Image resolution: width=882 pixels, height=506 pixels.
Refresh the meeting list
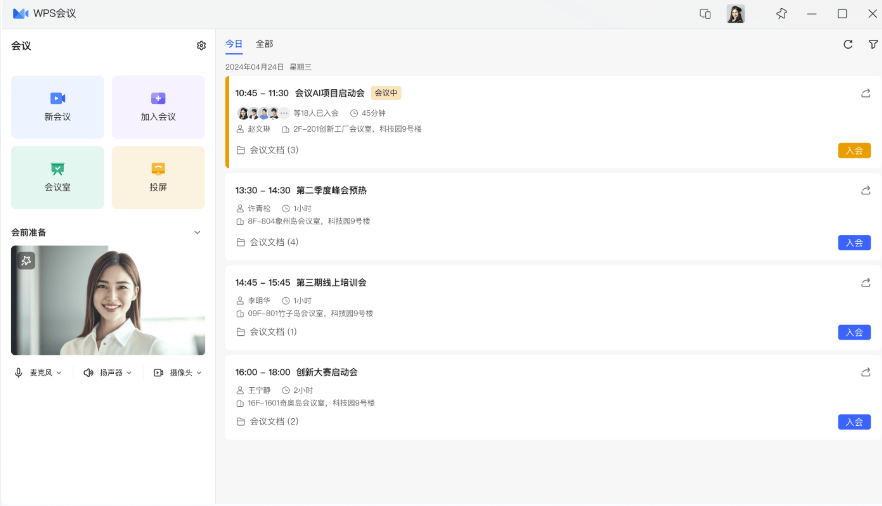[848, 44]
